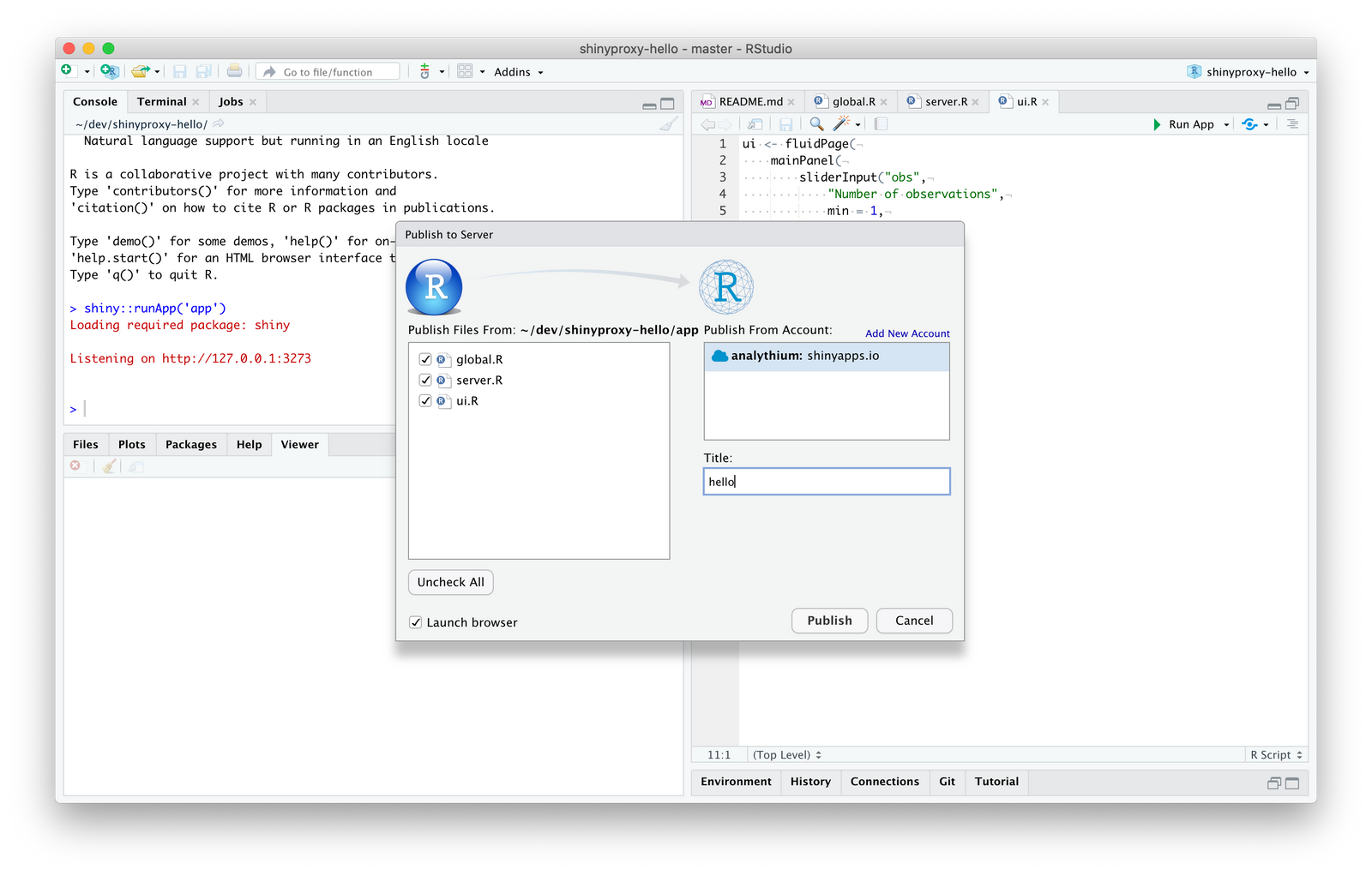
Task: Uncheck the server.R file checkbox
Action: [425, 380]
